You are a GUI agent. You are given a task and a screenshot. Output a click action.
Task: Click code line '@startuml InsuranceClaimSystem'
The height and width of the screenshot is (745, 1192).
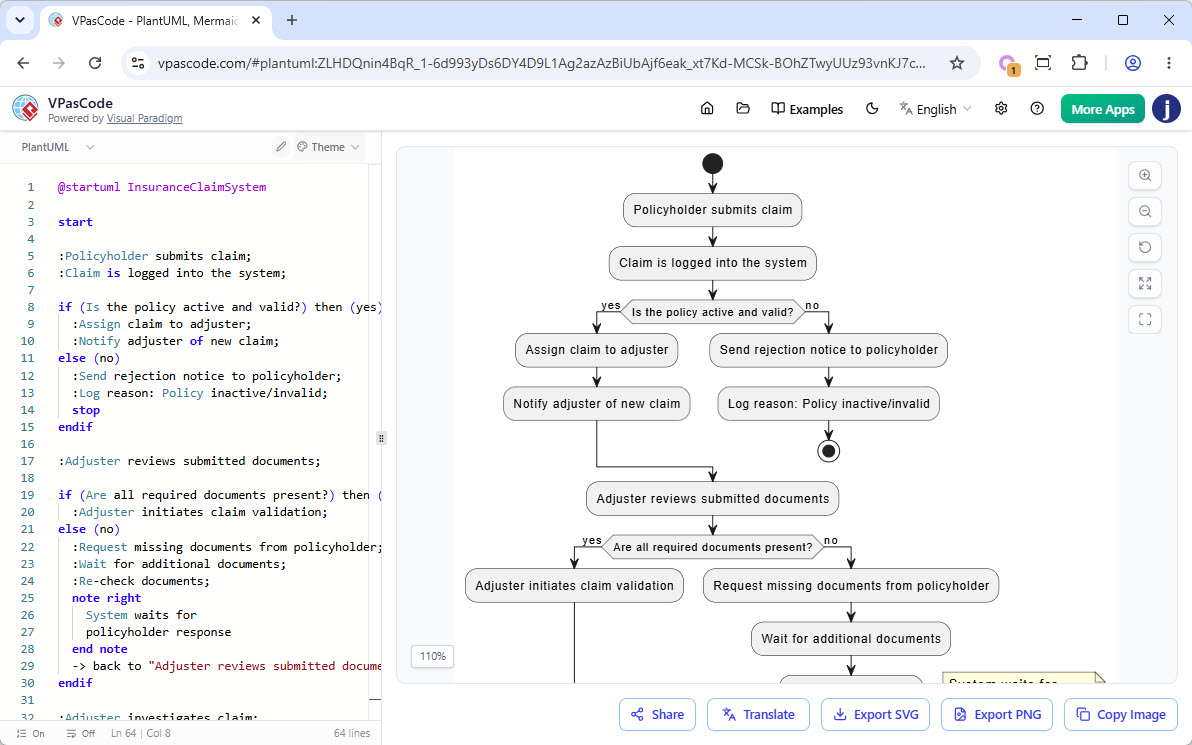tap(162, 187)
